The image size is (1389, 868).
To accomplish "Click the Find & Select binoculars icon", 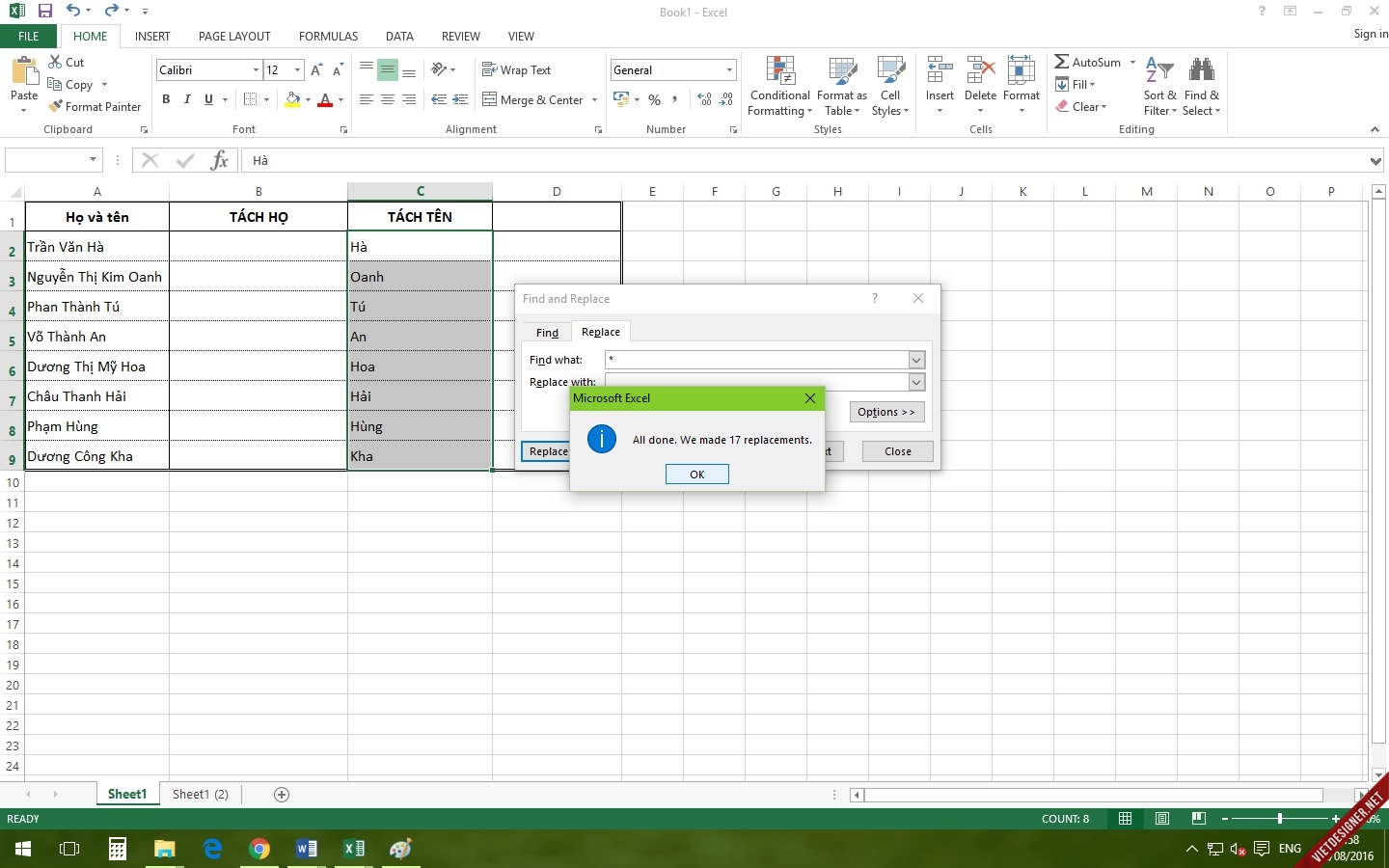I will click(1201, 70).
